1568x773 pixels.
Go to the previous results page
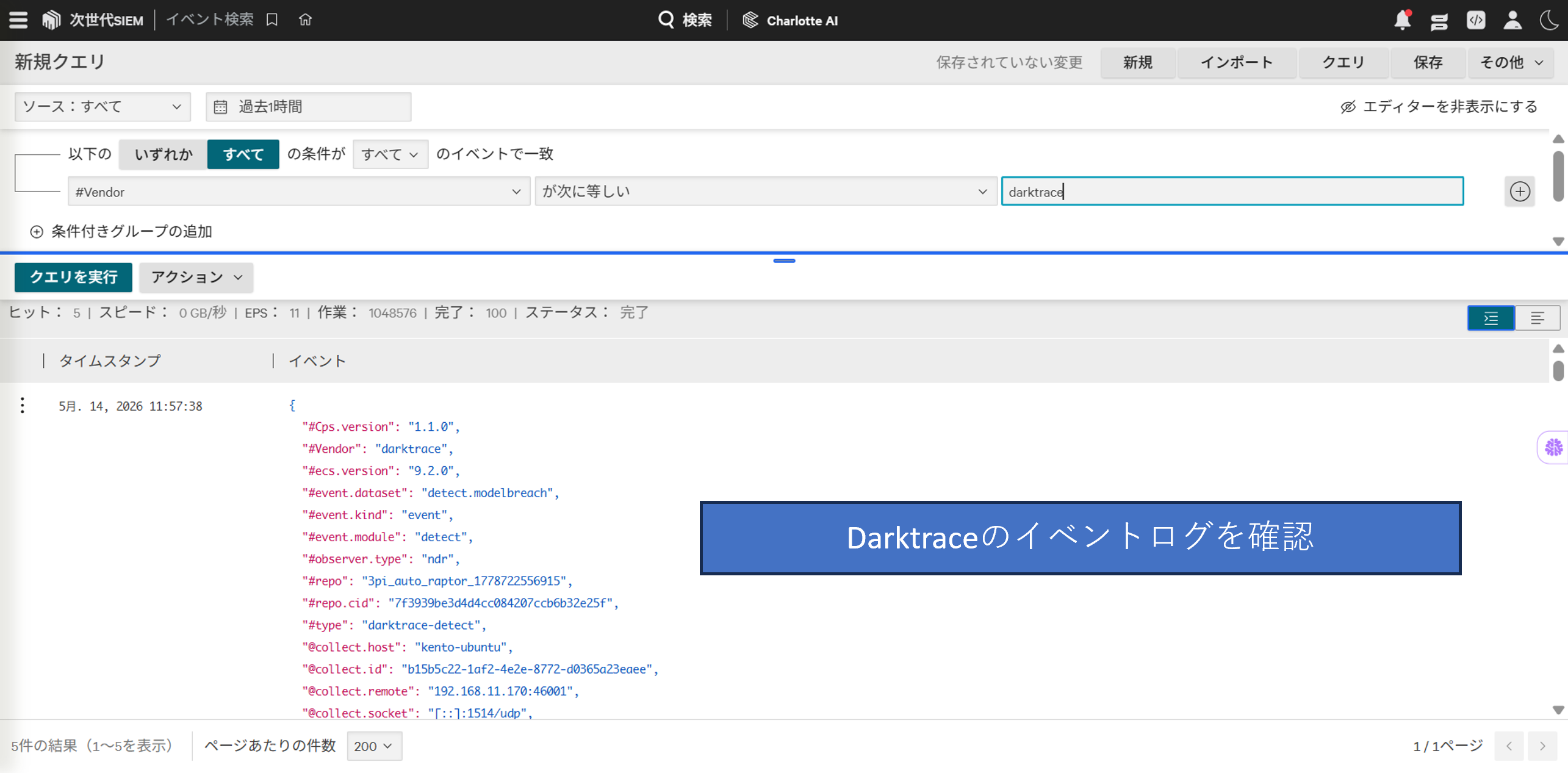pyautogui.click(x=1509, y=746)
